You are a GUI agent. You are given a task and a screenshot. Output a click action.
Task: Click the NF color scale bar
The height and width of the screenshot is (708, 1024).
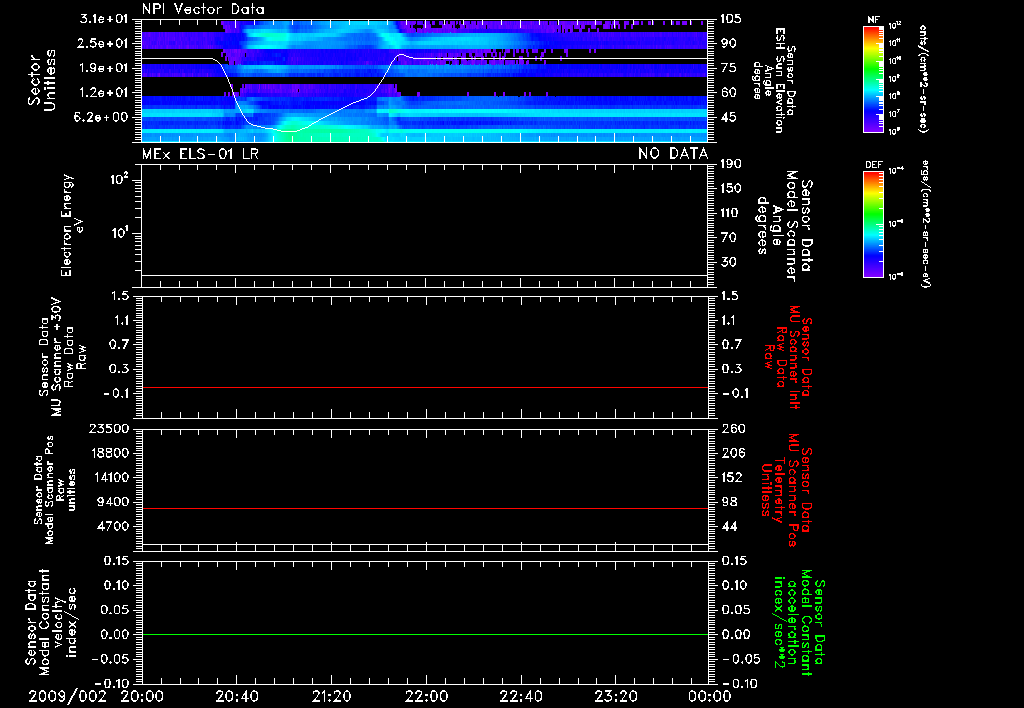tap(873, 78)
